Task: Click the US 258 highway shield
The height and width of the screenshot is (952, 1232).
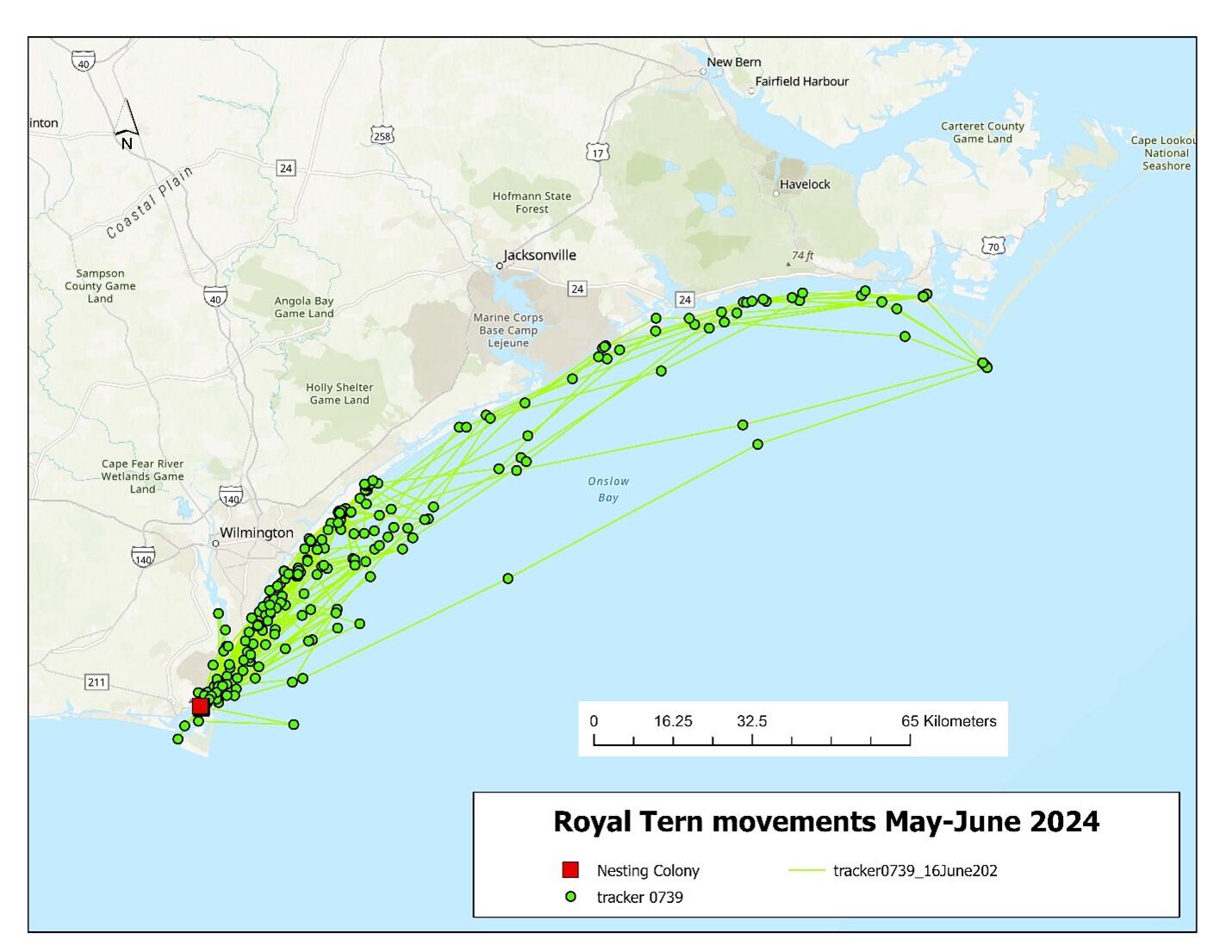Action: 383,136
